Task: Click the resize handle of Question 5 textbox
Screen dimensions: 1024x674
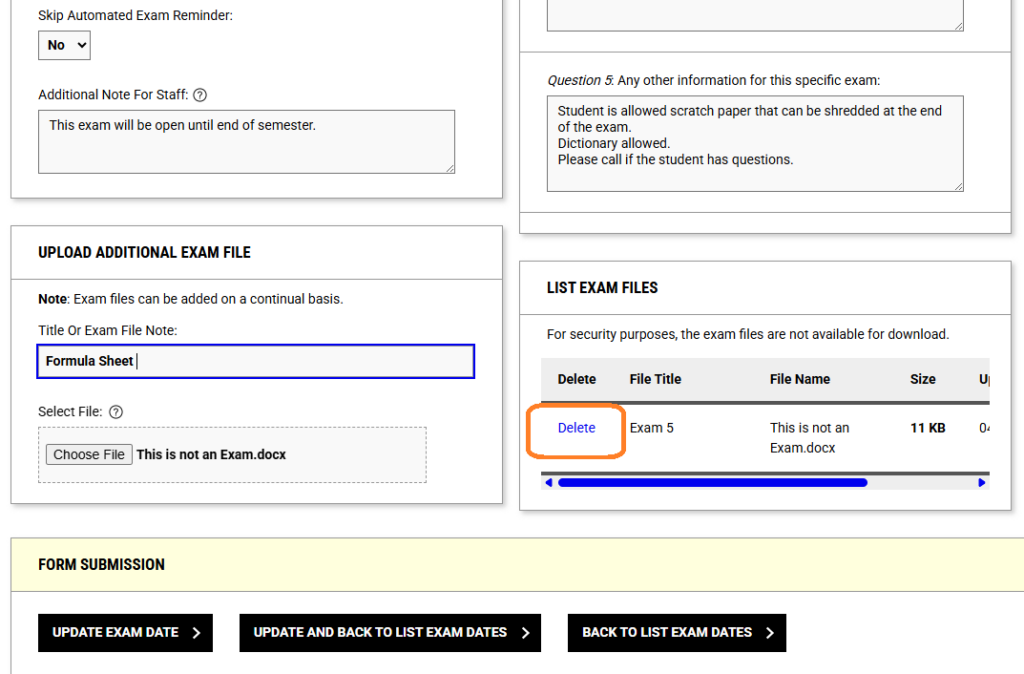Action: tap(958, 187)
